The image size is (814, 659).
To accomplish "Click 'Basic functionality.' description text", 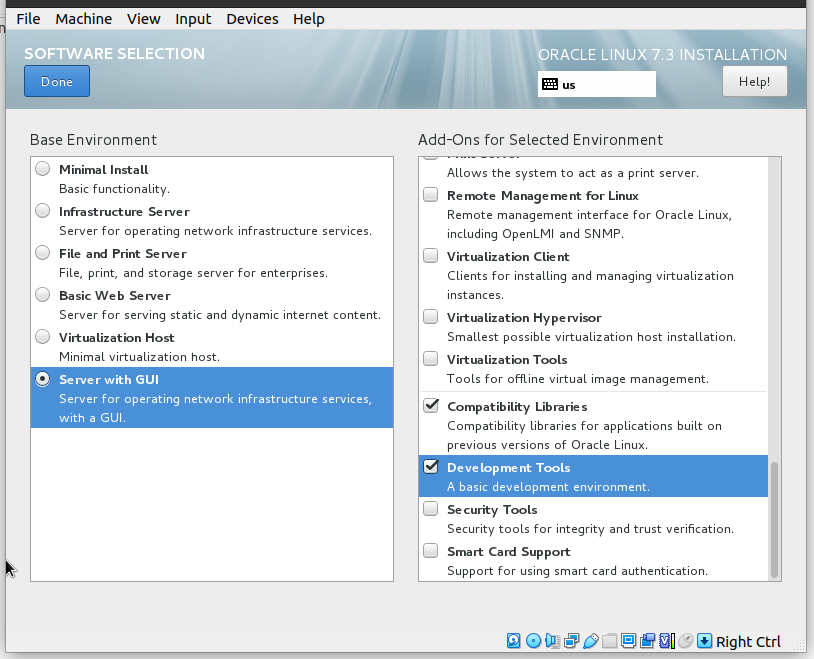I will 114,189.
